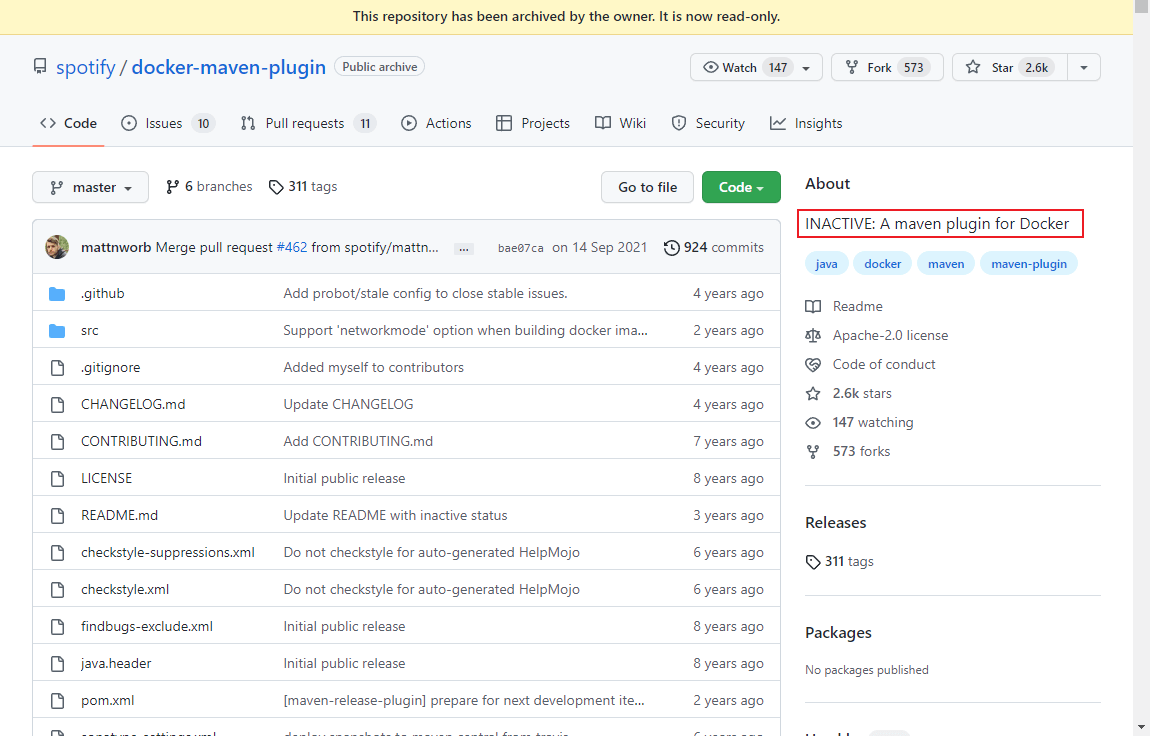The width and height of the screenshot is (1150, 736).
Task: Click the fork icon beside 573 forks
Action: pos(813,452)
